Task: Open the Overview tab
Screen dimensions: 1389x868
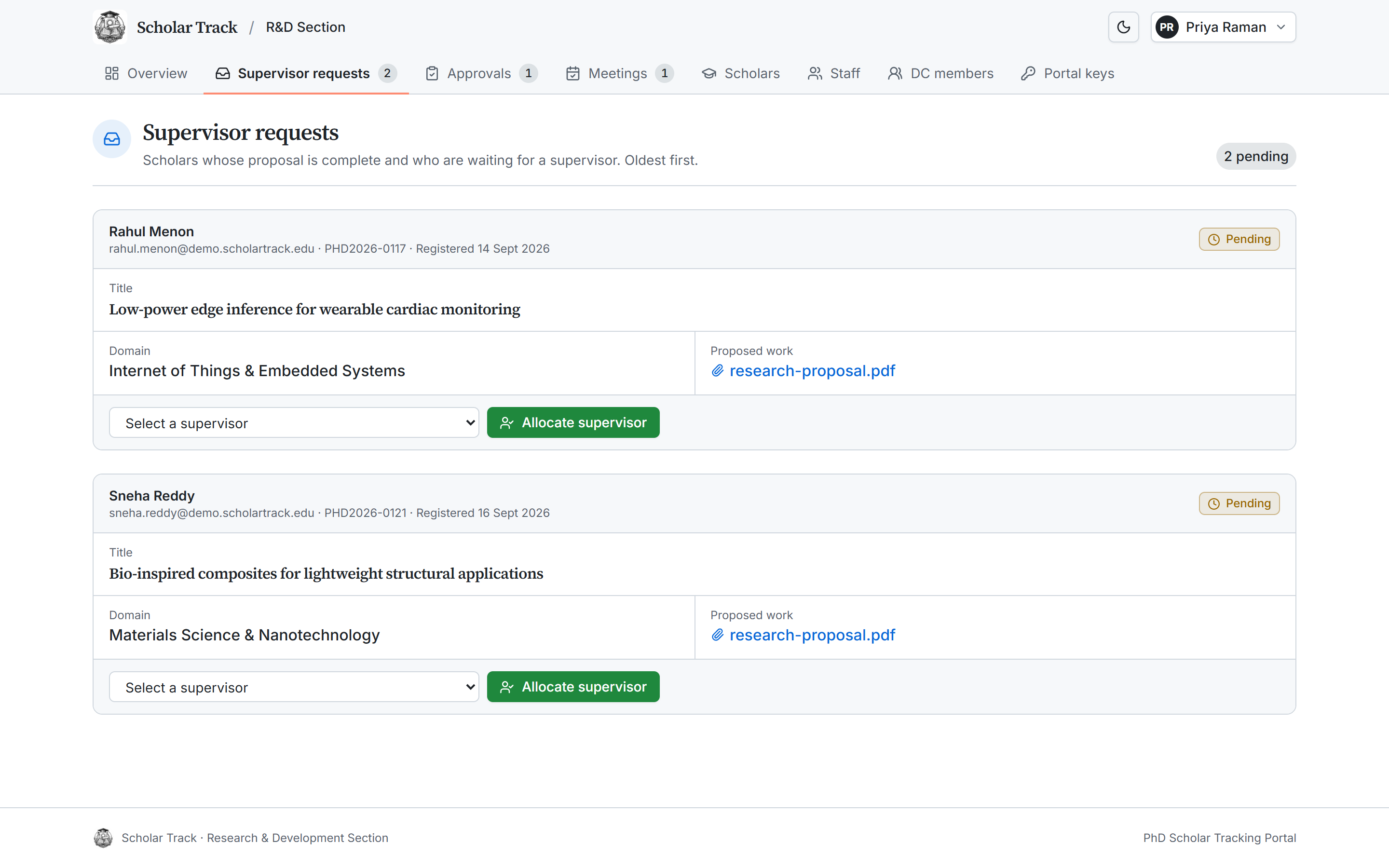Action: tap(146, 73)
